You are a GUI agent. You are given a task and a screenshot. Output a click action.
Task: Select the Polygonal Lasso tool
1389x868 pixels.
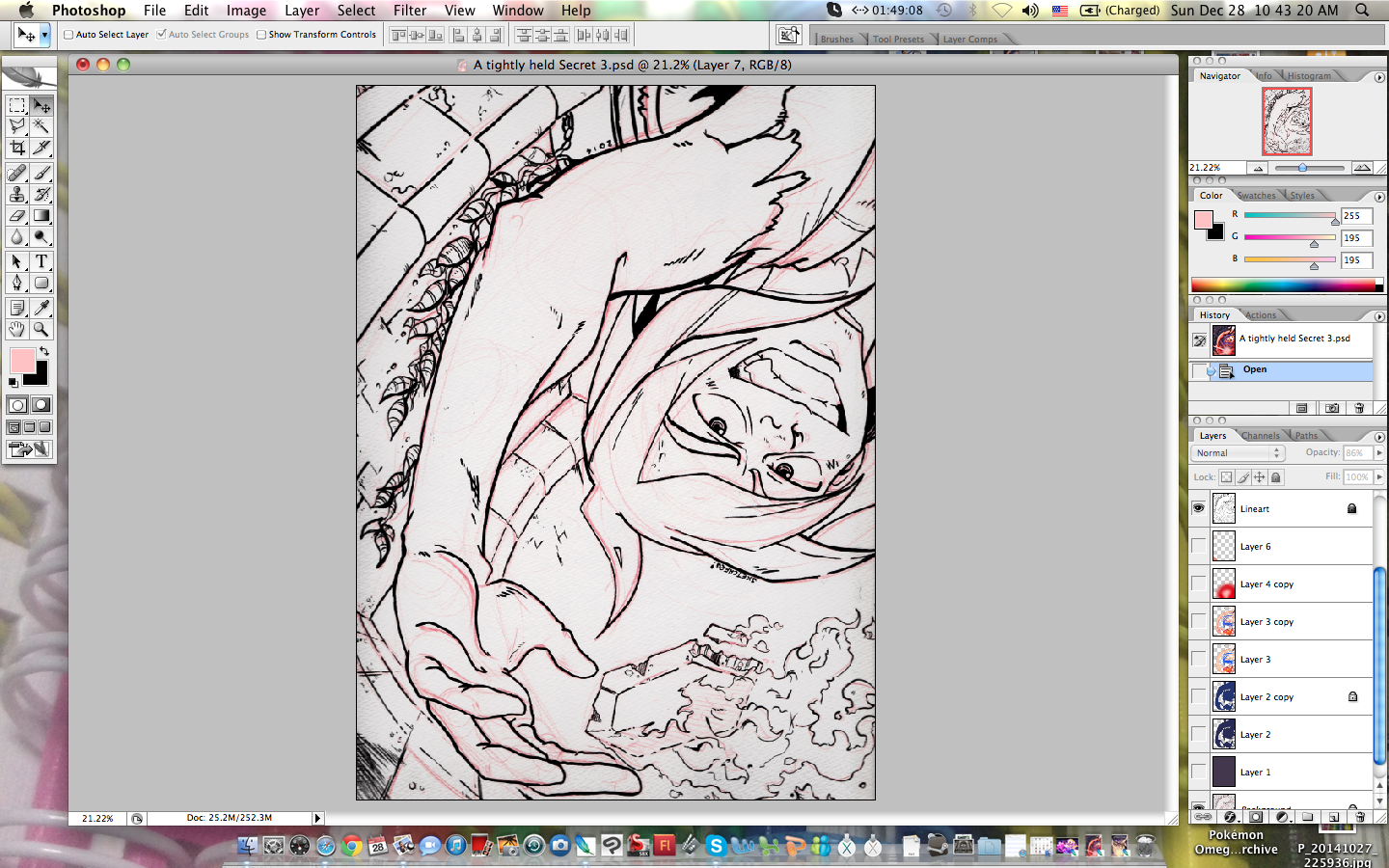17,126
